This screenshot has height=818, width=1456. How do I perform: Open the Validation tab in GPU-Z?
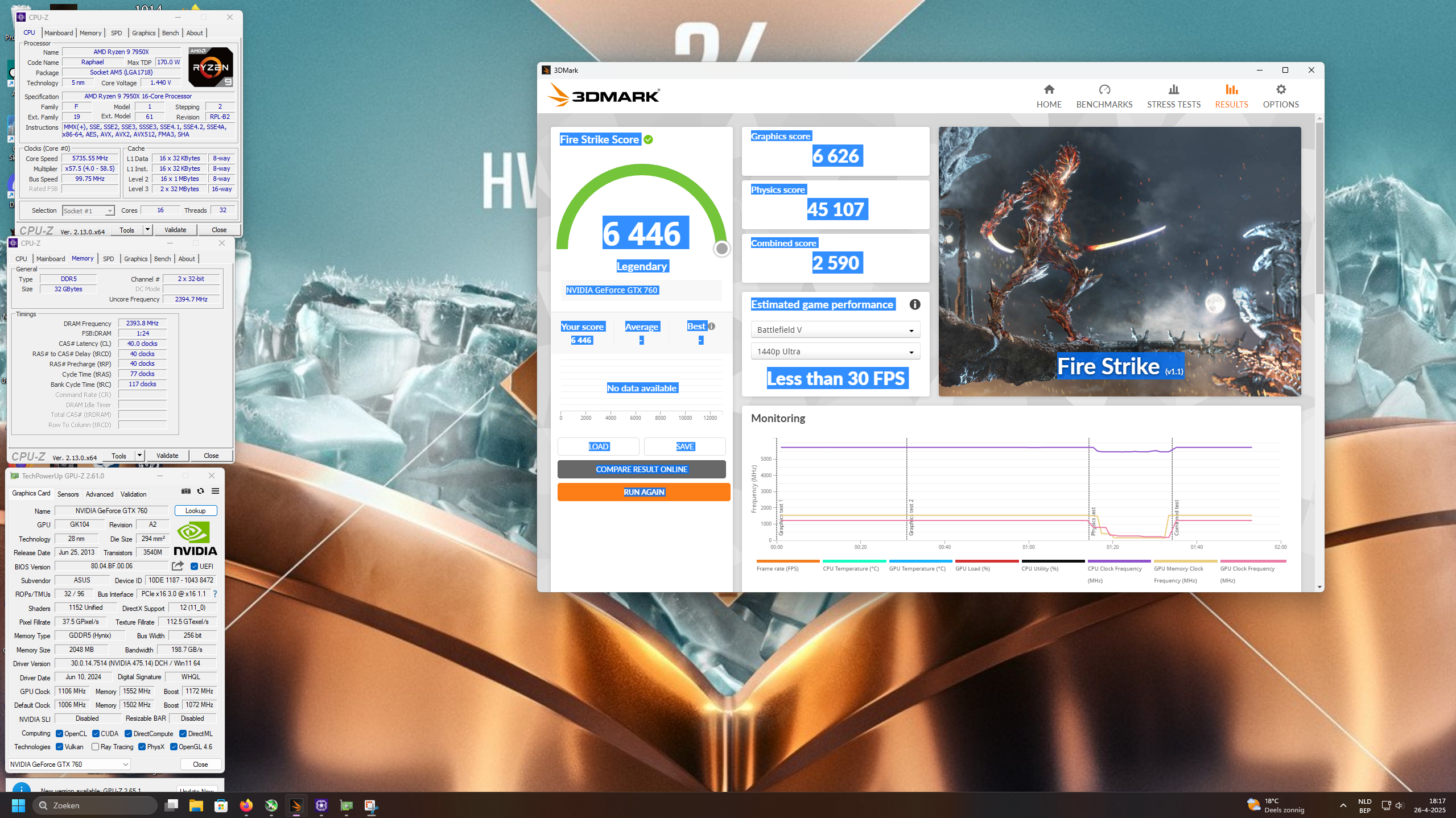click(x=133, y=494)
